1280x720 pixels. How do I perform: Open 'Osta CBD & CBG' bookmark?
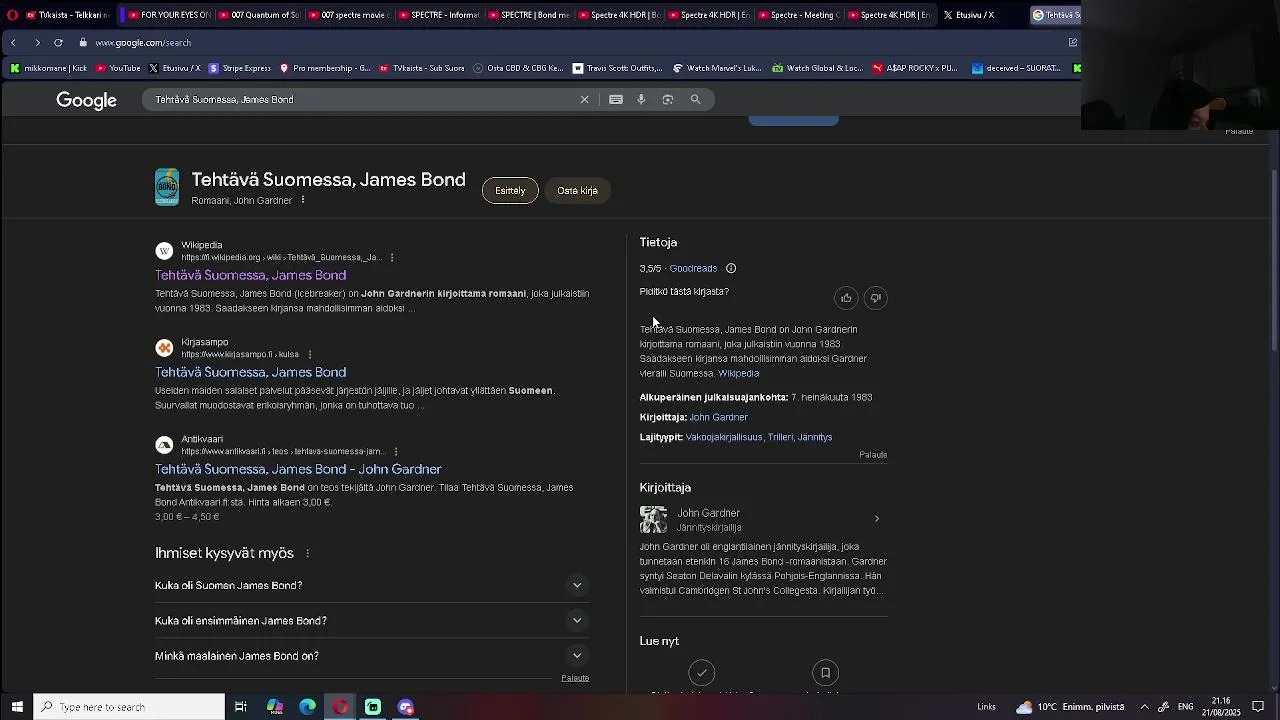(x=518, y=69)
